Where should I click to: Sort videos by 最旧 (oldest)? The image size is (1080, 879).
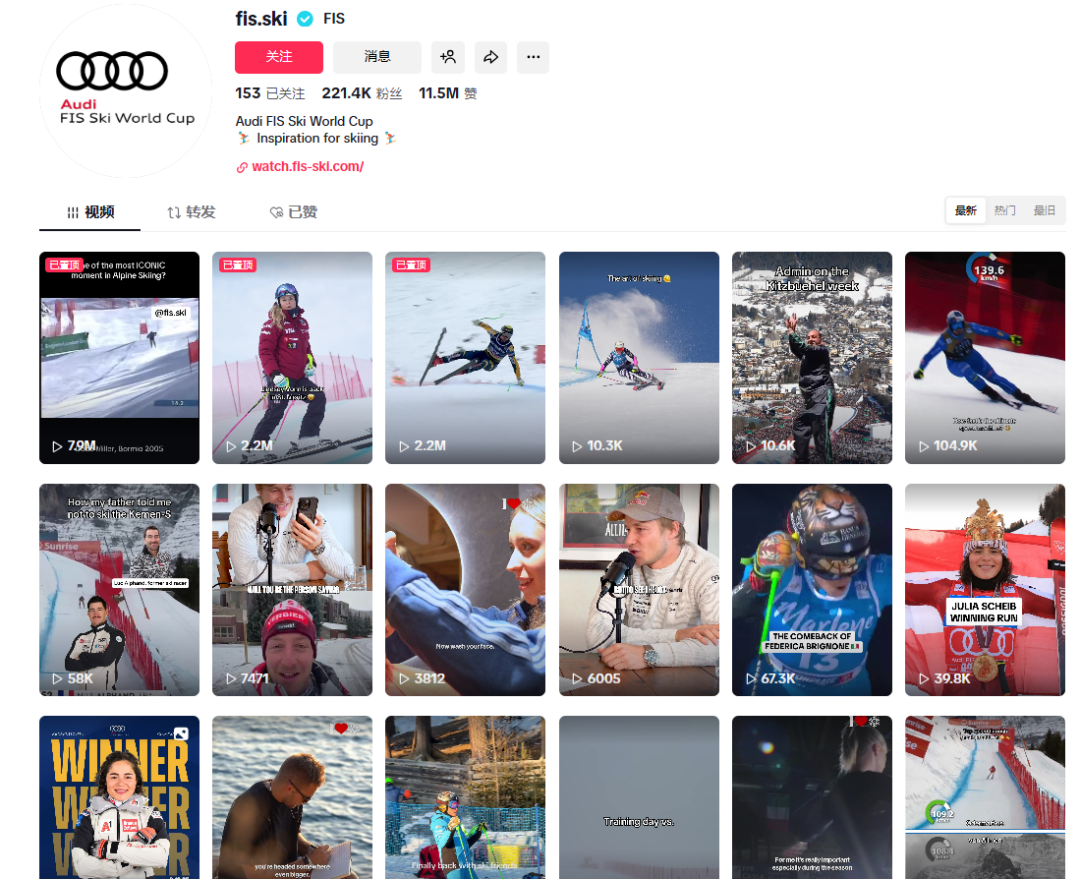pos(1044,211)
